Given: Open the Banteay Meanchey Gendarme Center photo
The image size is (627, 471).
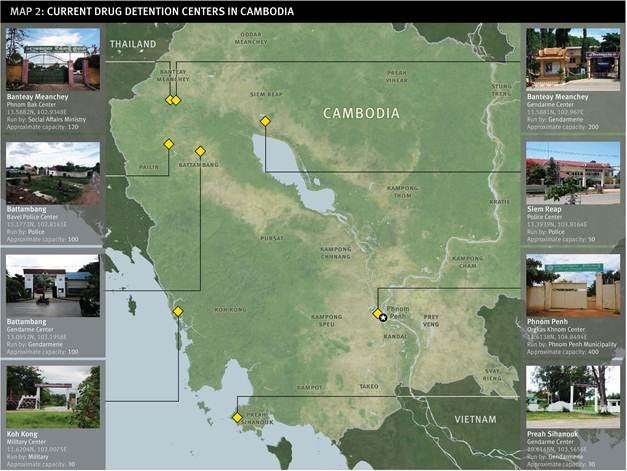Looking at the screenshot, I should pyautogui.click(x=573, y=59).
